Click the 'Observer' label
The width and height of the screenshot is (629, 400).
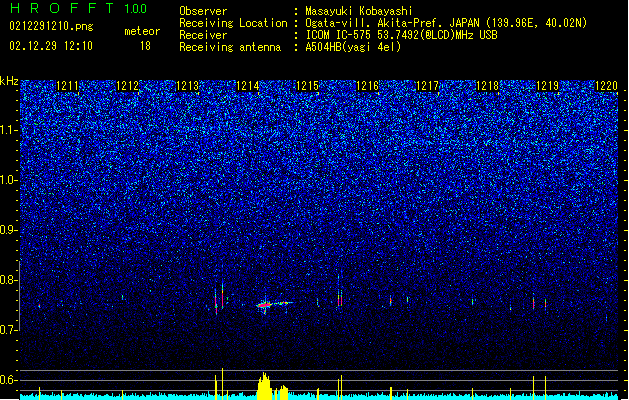[203, 11]
